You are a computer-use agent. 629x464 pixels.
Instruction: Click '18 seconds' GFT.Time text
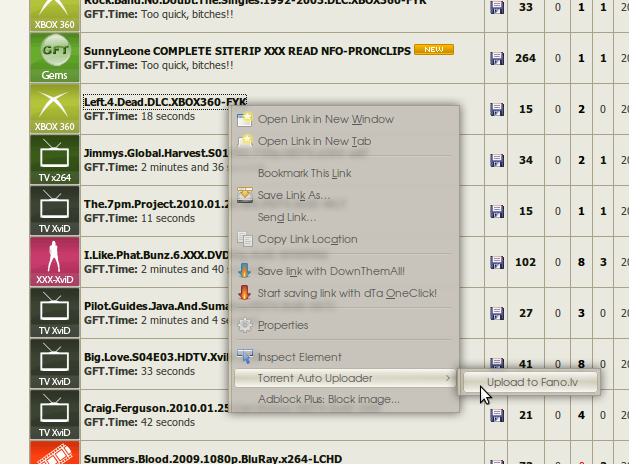tap(168, 116)
